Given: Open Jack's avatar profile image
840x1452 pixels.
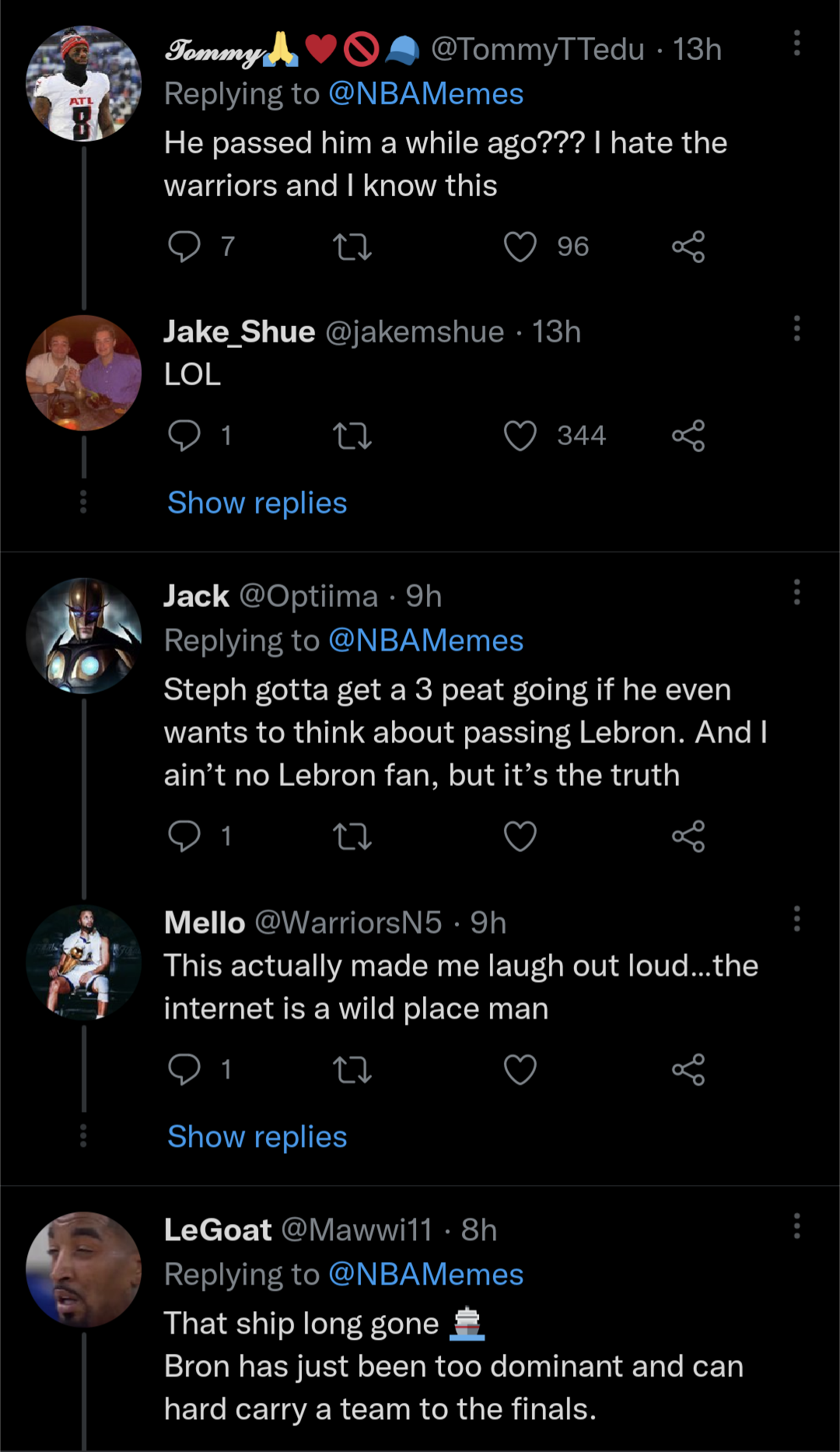Looking at the screenshot, I should point(84,636).
